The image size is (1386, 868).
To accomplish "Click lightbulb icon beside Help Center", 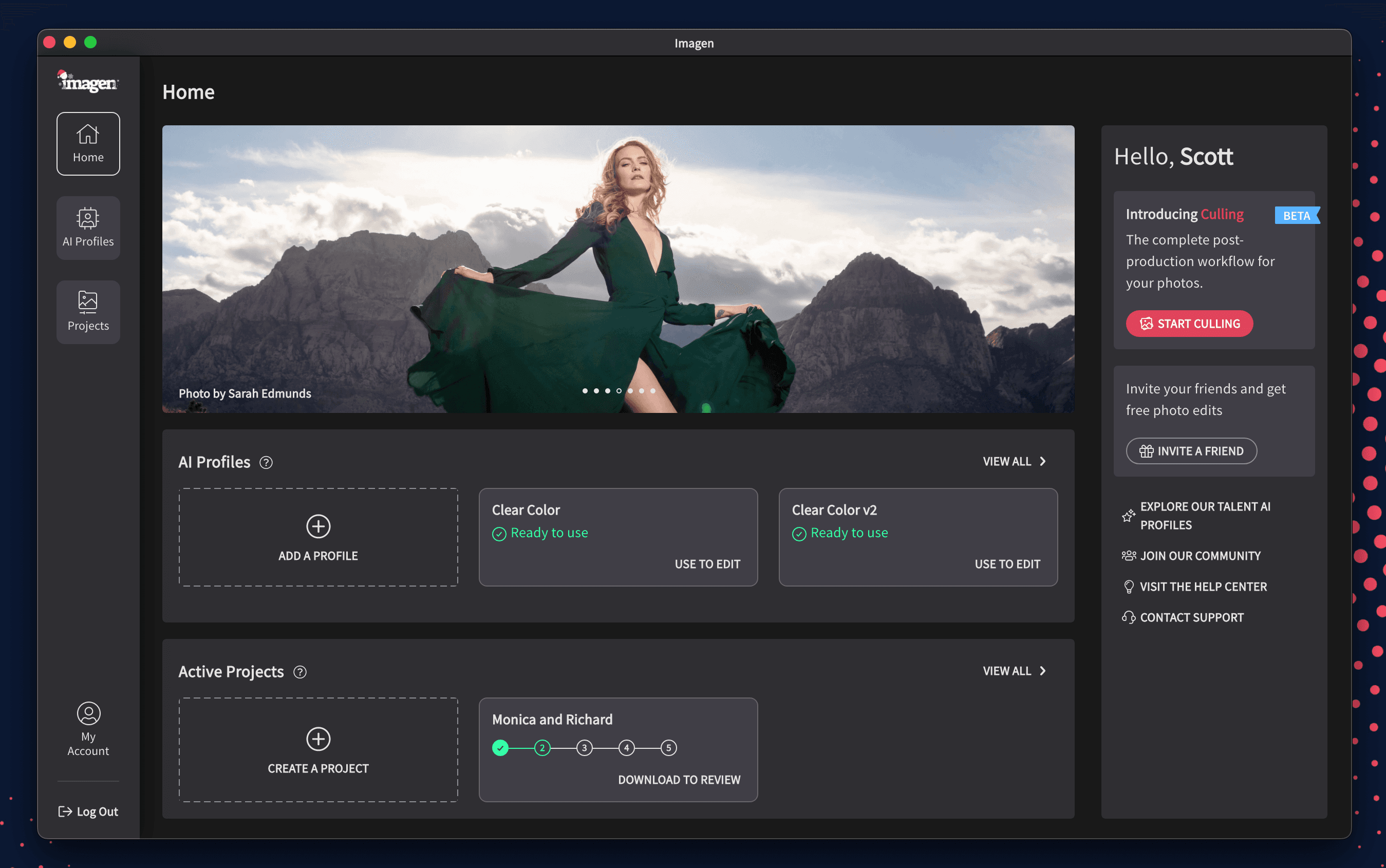I will click(x=1128, y=587).
